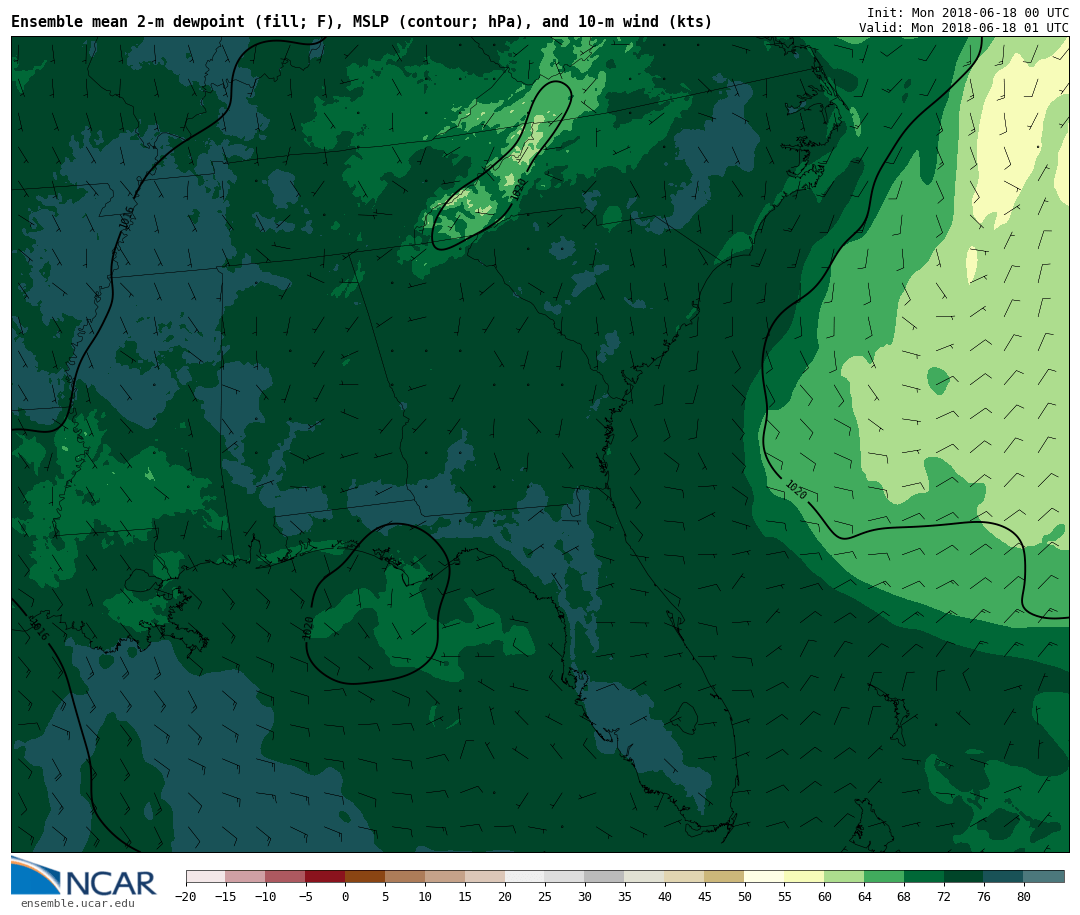
Task: Select the Init time label at top right
Action: tap(967, 13)
